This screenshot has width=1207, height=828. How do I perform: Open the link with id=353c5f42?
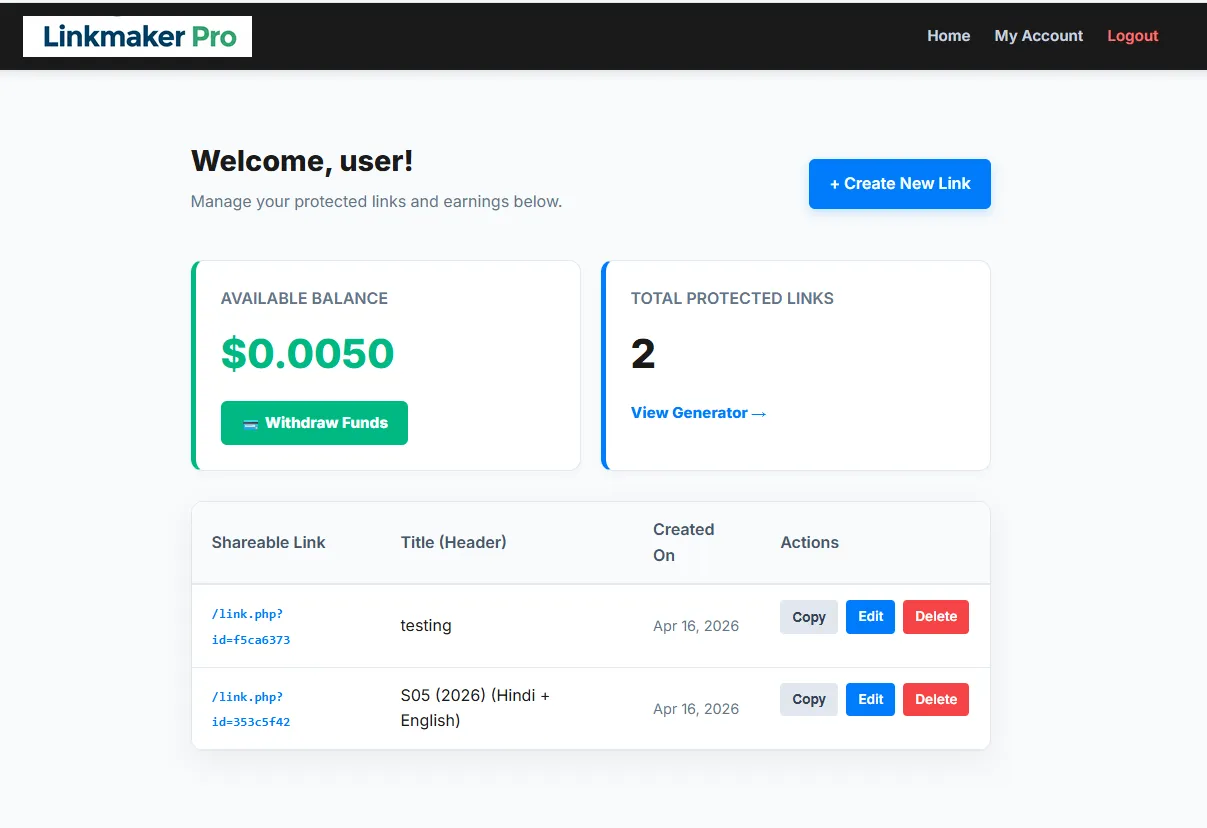250,709
